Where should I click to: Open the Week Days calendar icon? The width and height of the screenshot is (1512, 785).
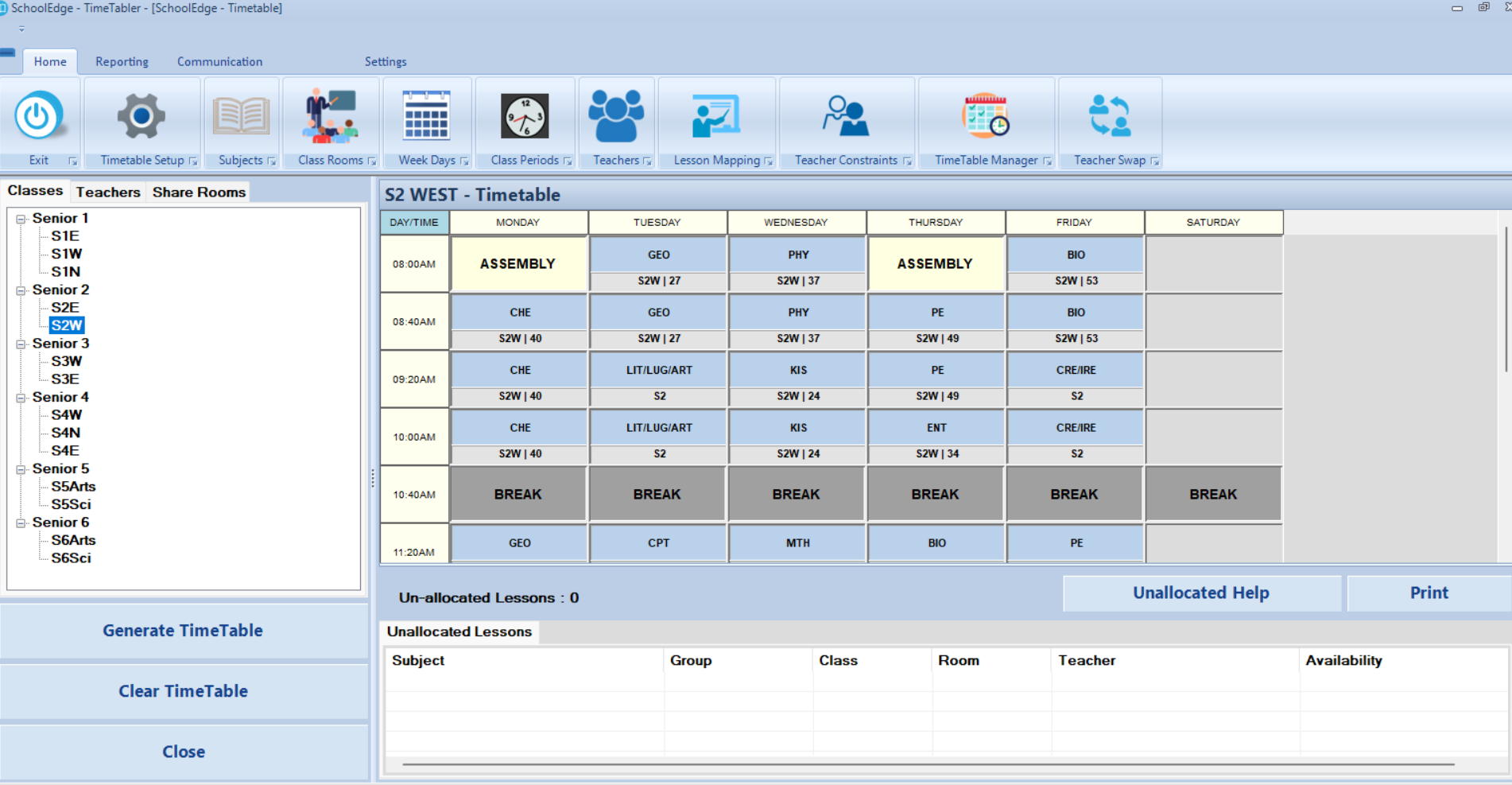pyautogui.click(x=427, y=116)
